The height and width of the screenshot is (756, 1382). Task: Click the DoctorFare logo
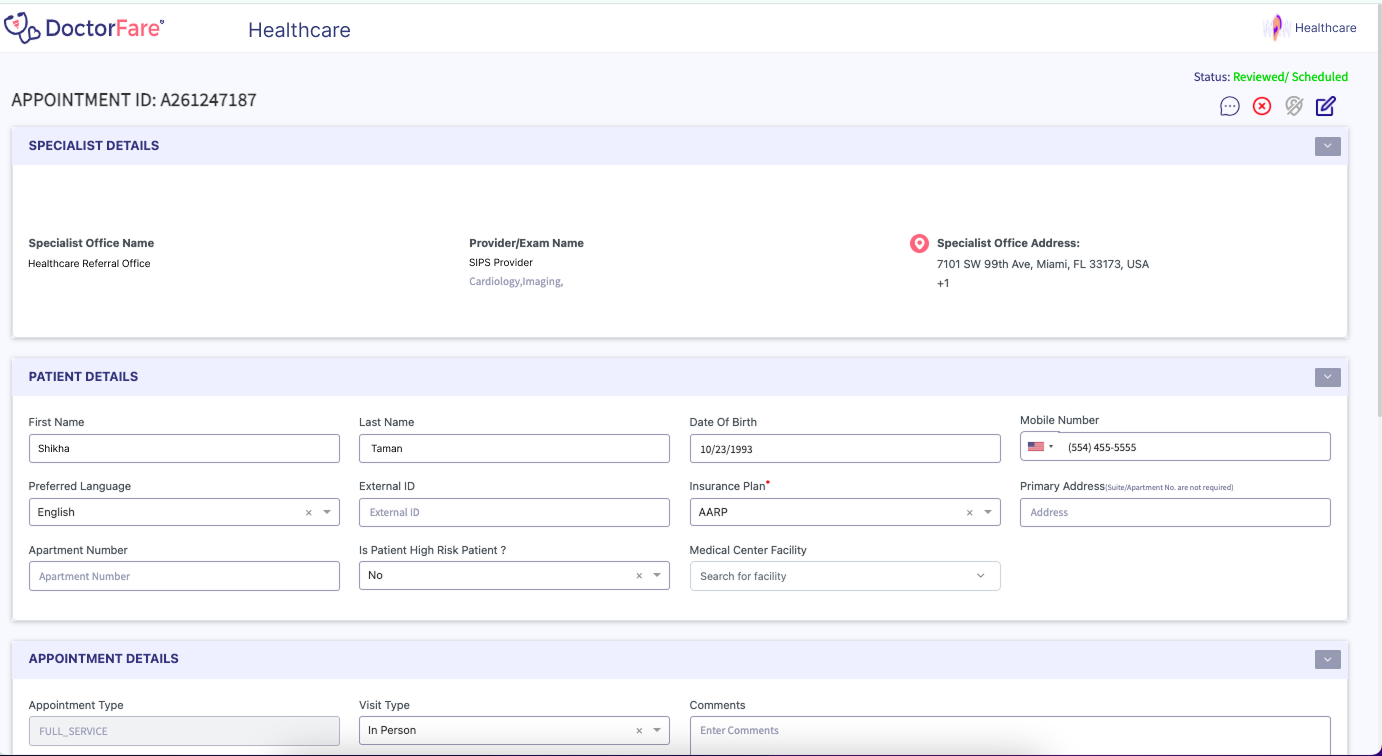point(84,28)
